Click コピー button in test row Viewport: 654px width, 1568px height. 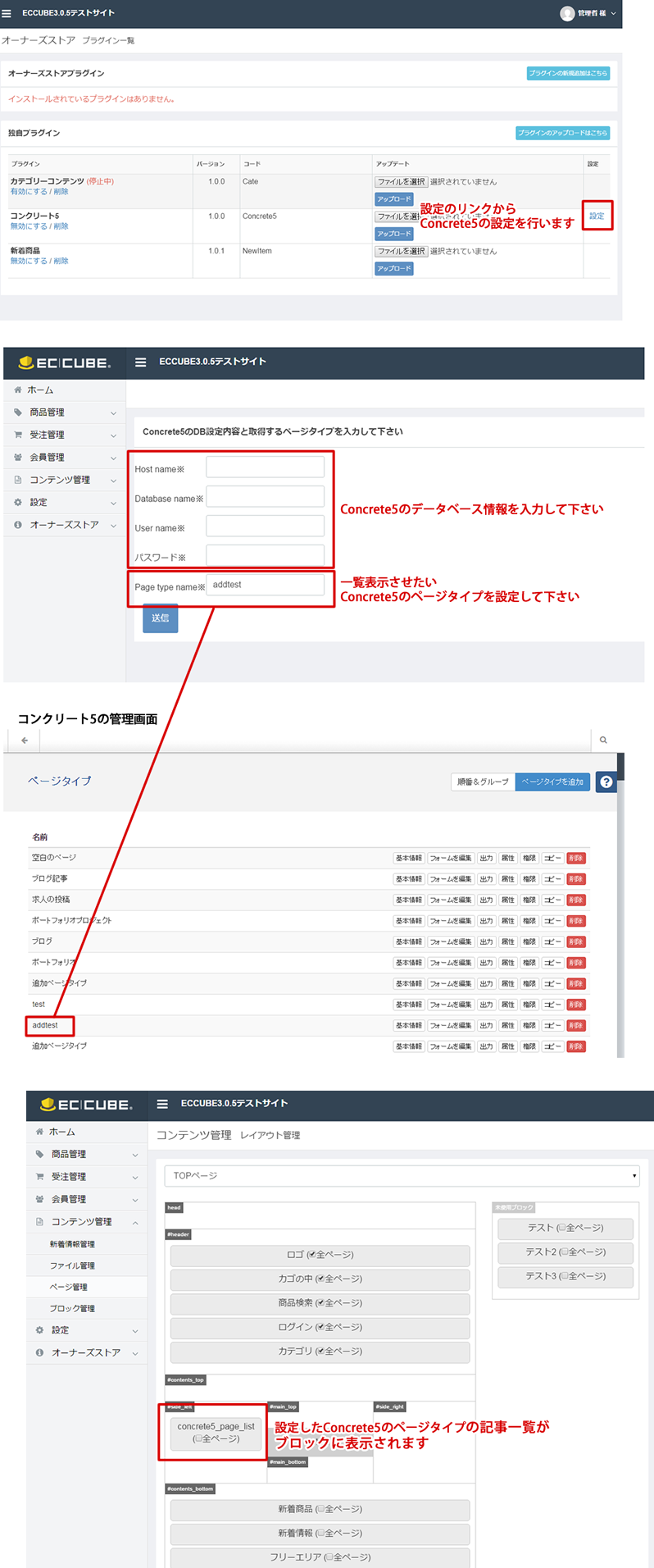point(552,1005)
